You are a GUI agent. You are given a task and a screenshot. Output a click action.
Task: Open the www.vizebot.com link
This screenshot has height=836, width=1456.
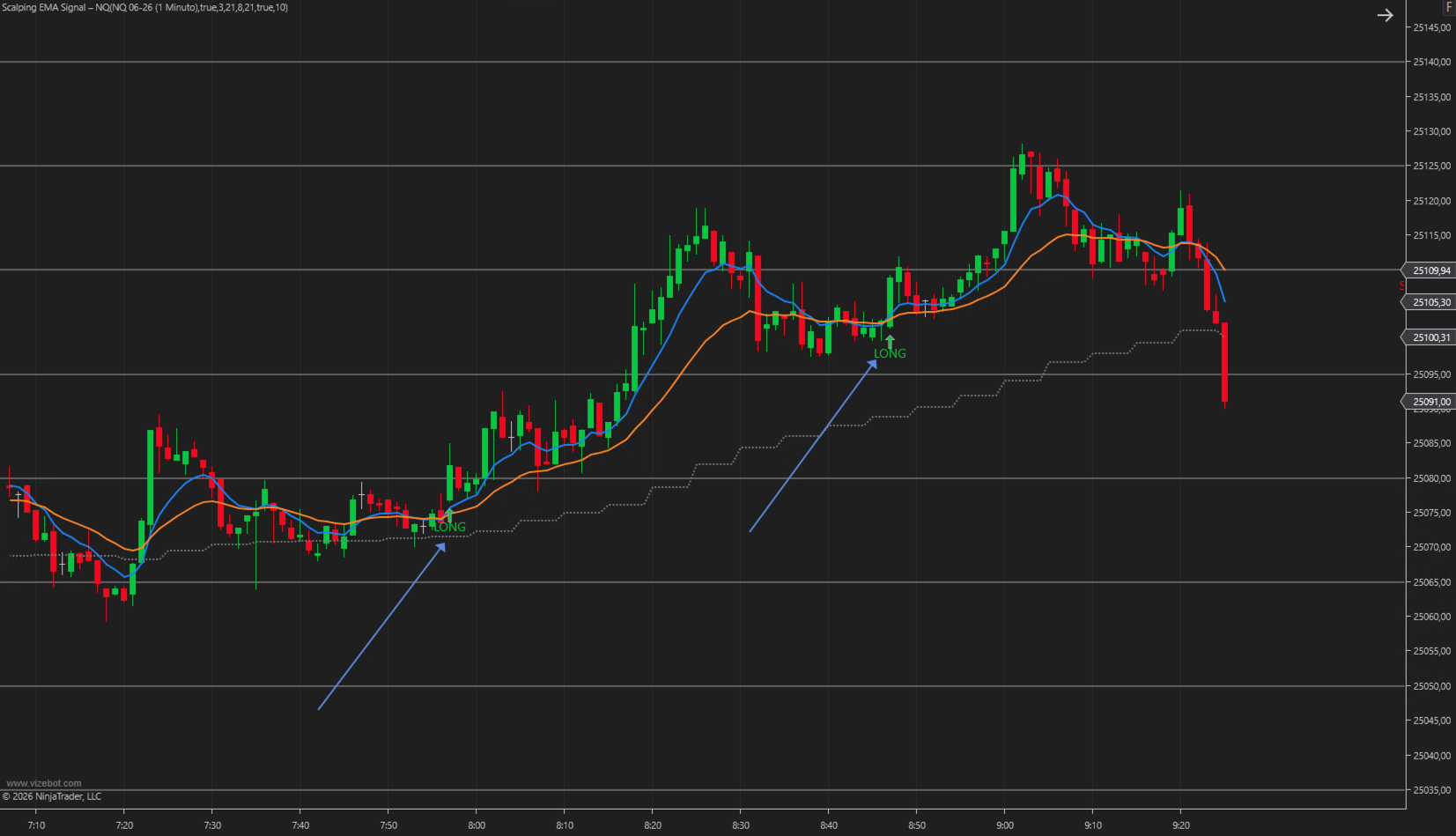[x=45, y=782]
